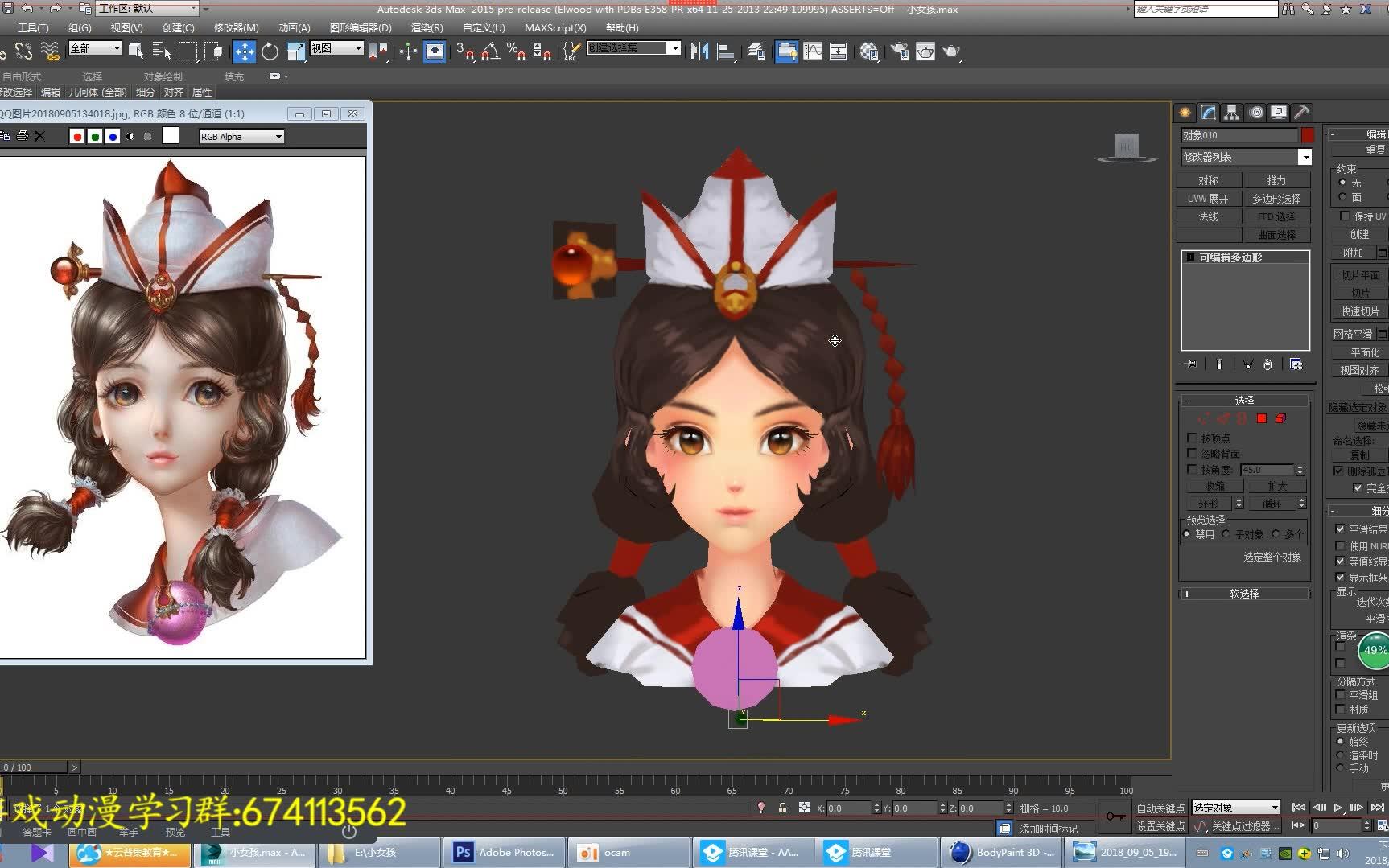Open the Curve Editor
Image resolution: width=1389 pixels, height=868 pixels.
tap(813, 51)
